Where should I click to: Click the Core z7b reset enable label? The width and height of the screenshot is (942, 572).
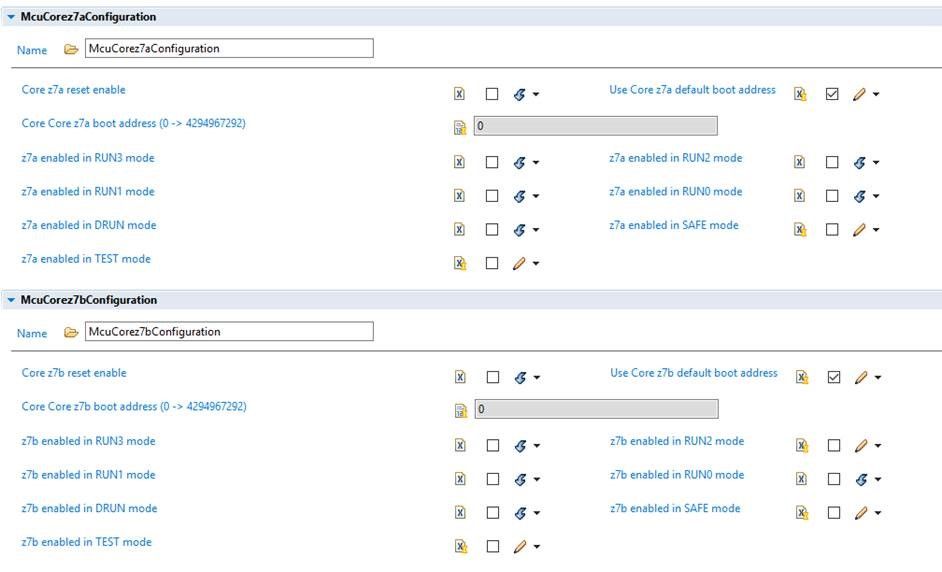[x=74, y=373]
